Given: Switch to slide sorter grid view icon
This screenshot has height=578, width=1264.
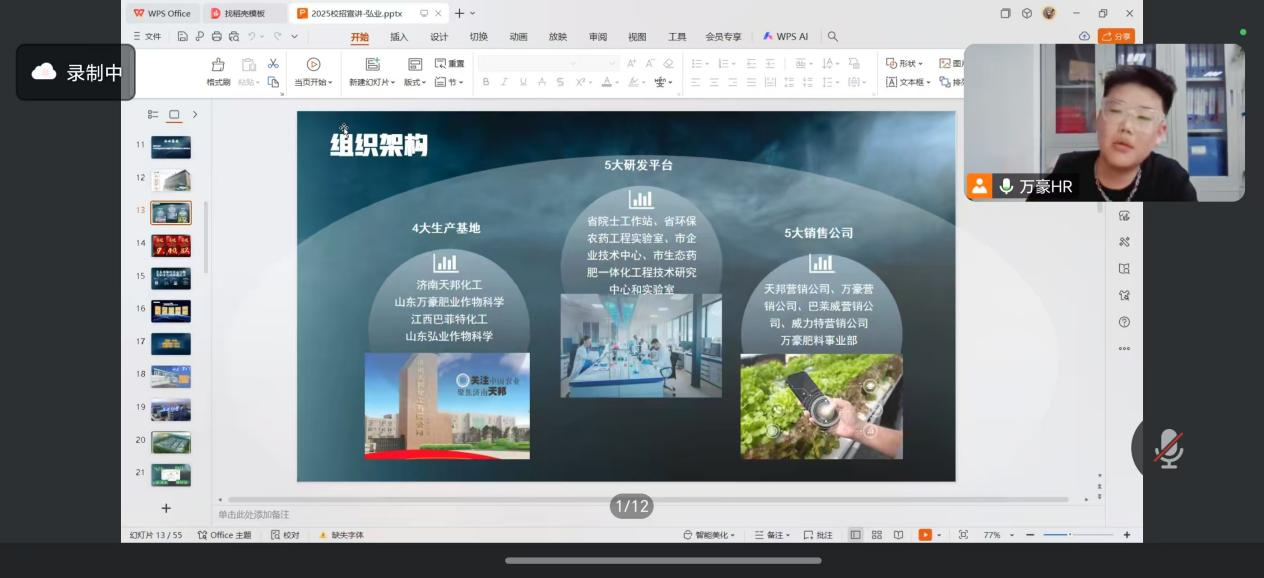Looking at the screenshot, I should click(x=876, y=535).
